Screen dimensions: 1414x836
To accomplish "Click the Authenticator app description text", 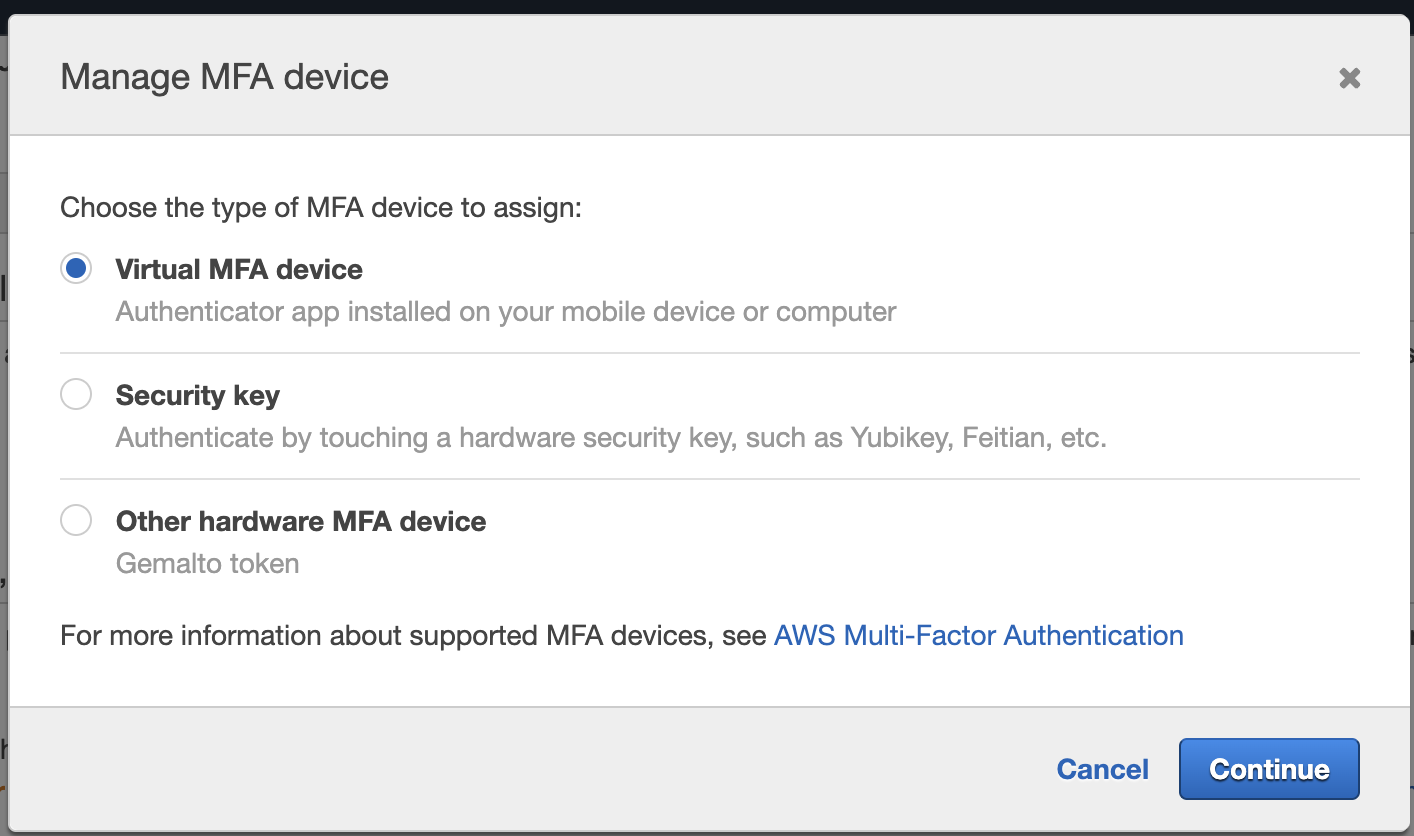I will click(x=506, y=312).
